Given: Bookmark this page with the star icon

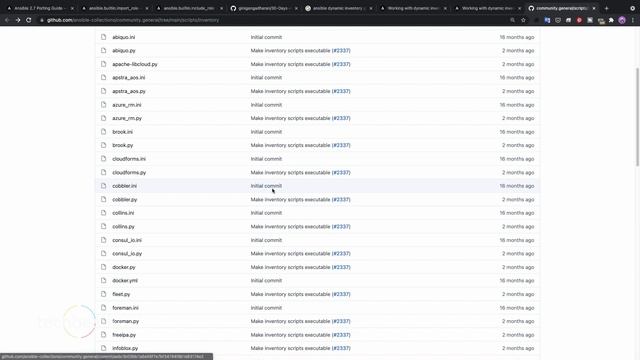Looking at the screenshot, I should (523, 20).
